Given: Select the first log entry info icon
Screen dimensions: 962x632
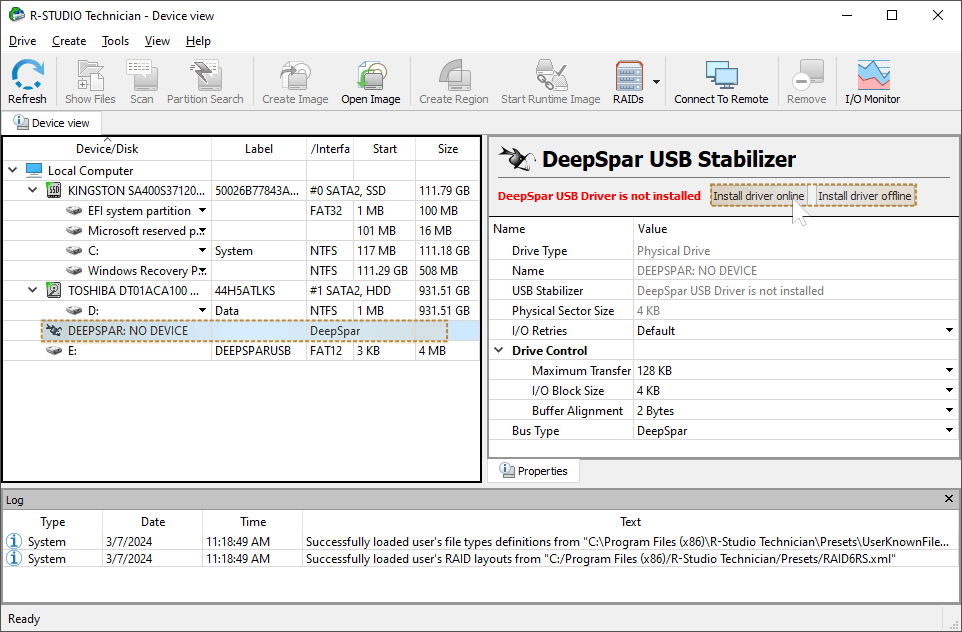Looking at the screenshot, I should click(13, 541).
